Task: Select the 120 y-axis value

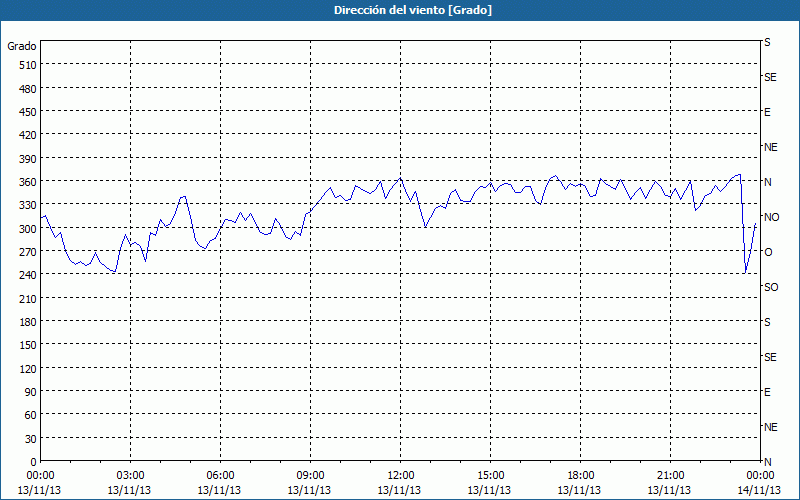Action: point(28,368)
